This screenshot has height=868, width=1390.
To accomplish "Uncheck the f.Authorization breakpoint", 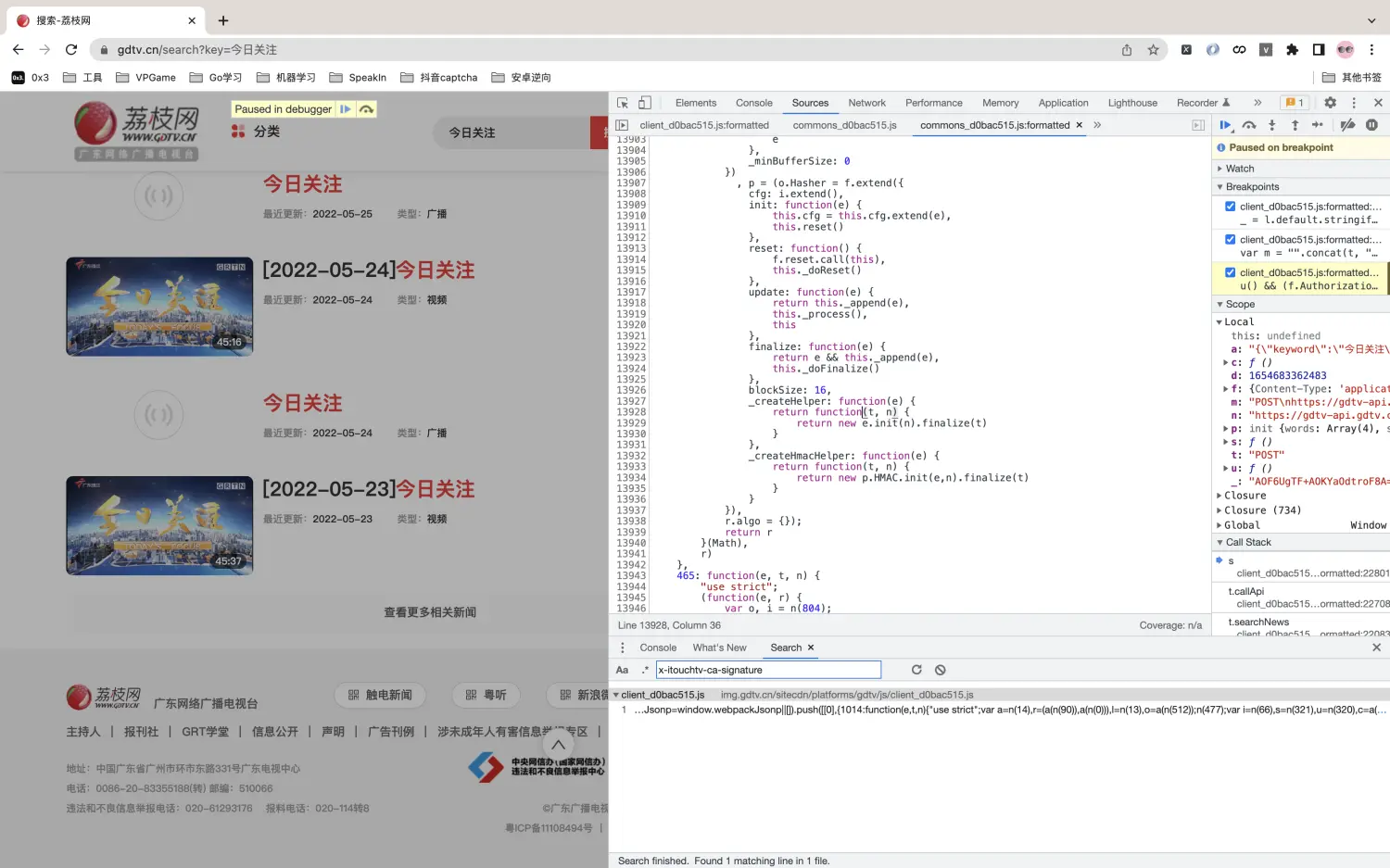I will tap(1230, 272).
